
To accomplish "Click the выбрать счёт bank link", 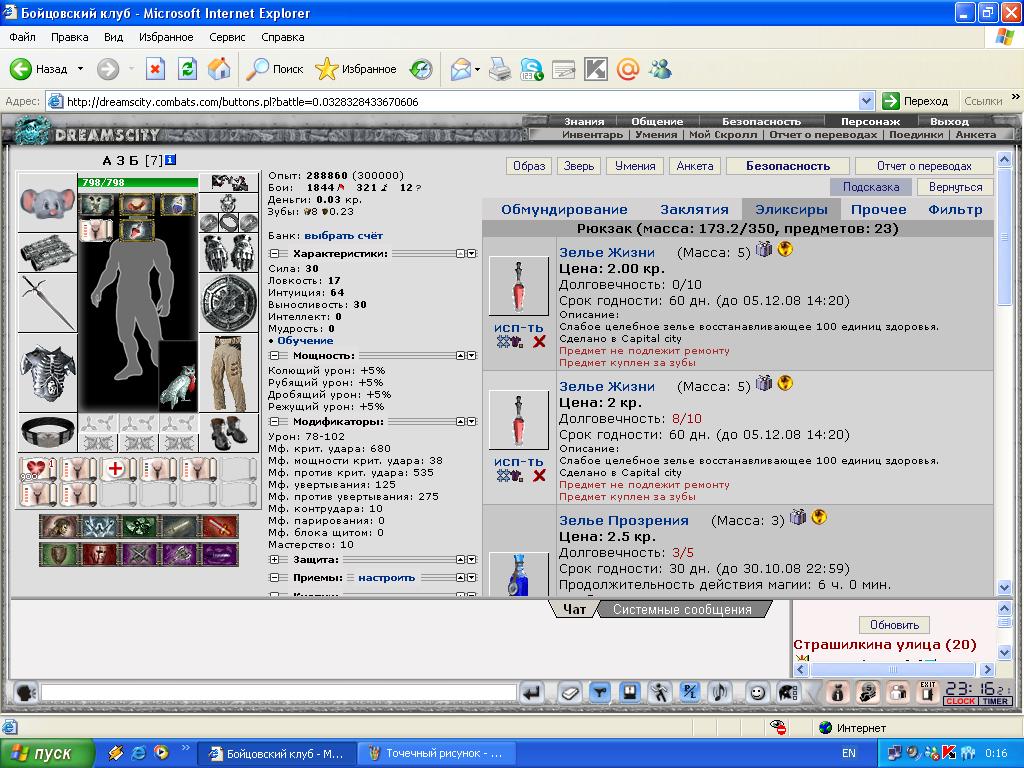I will tap(344, 236).
